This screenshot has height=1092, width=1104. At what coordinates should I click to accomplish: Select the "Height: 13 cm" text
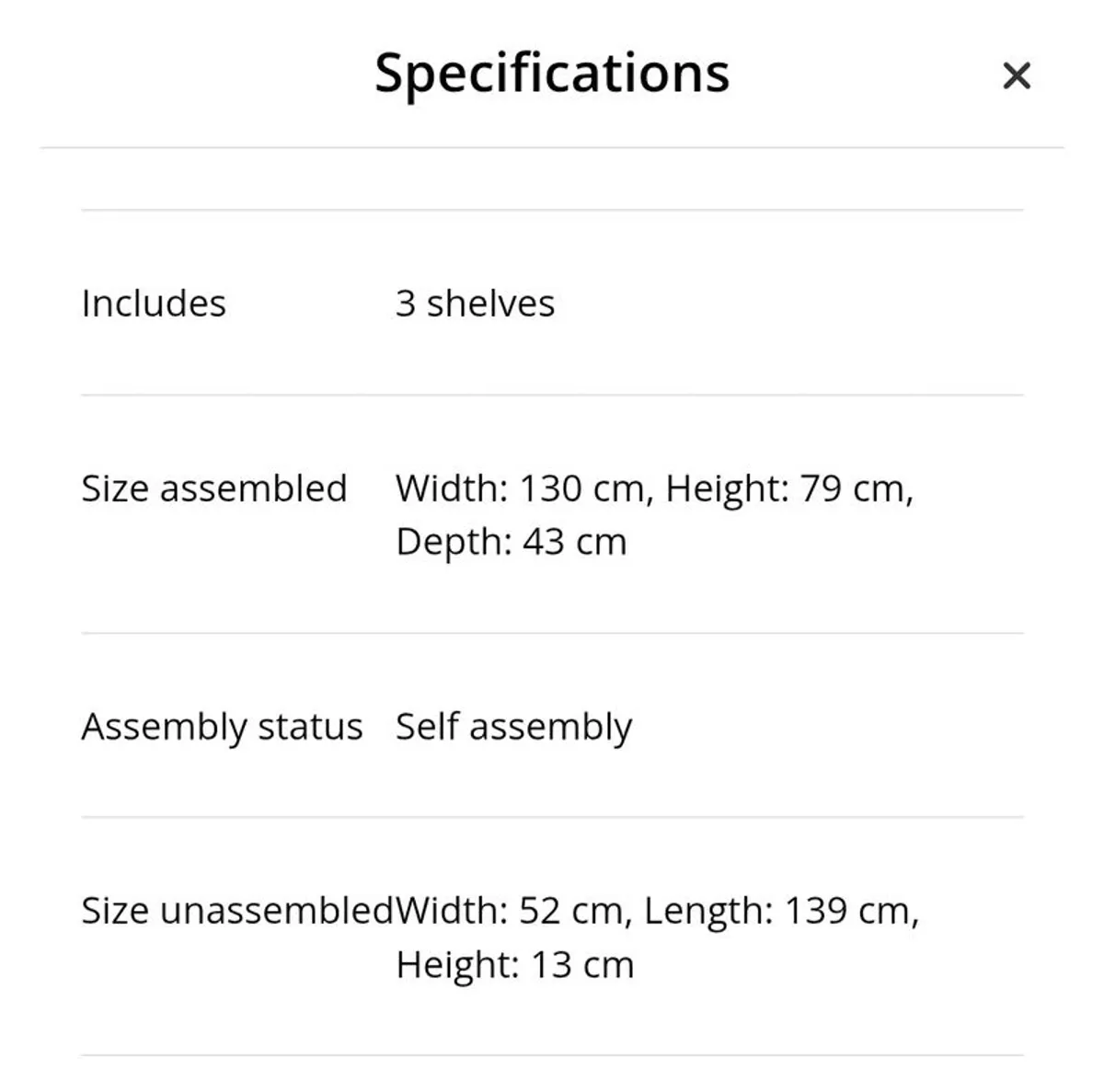(x=515, y=965)
